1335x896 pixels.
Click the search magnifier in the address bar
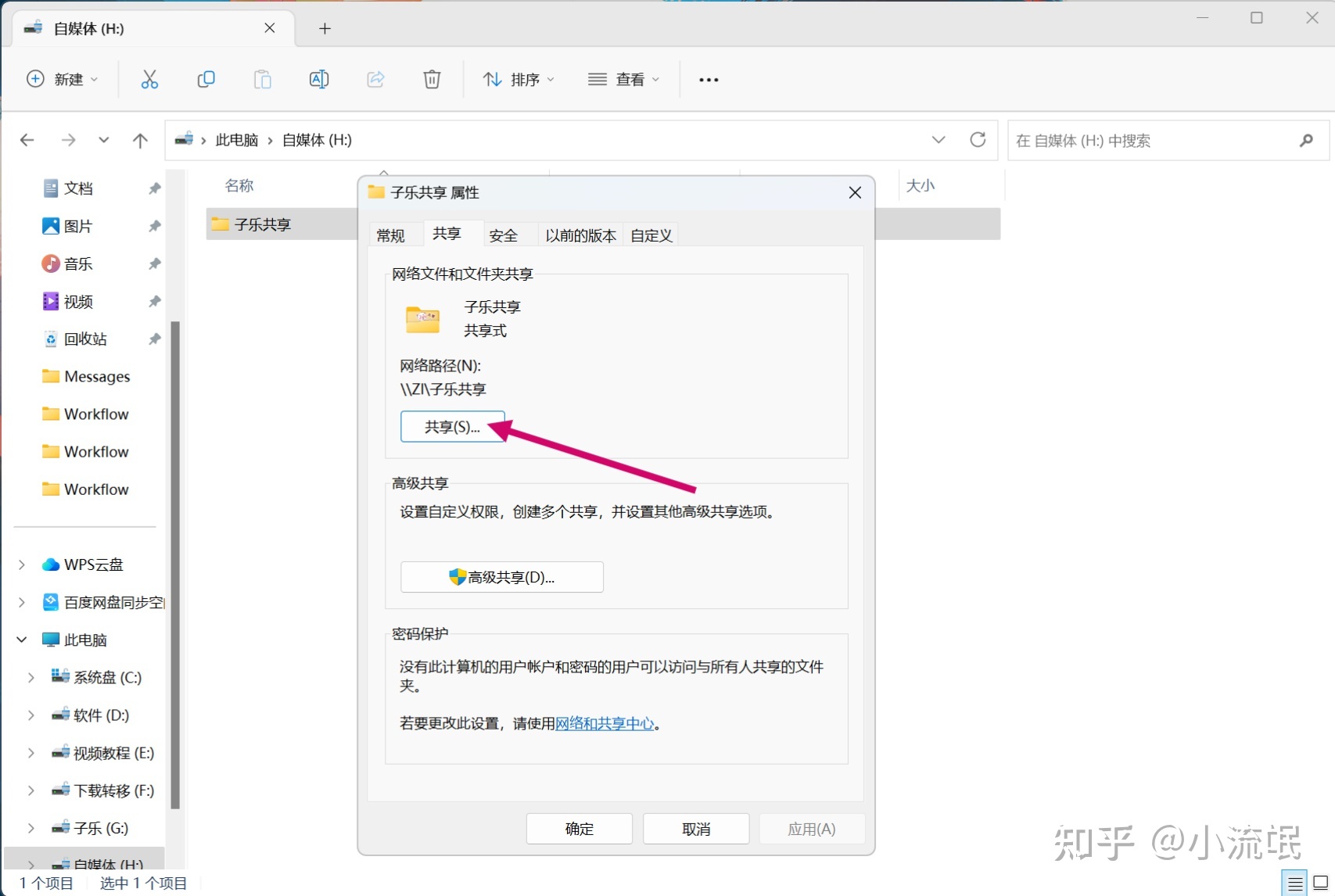coord(1305,141)
